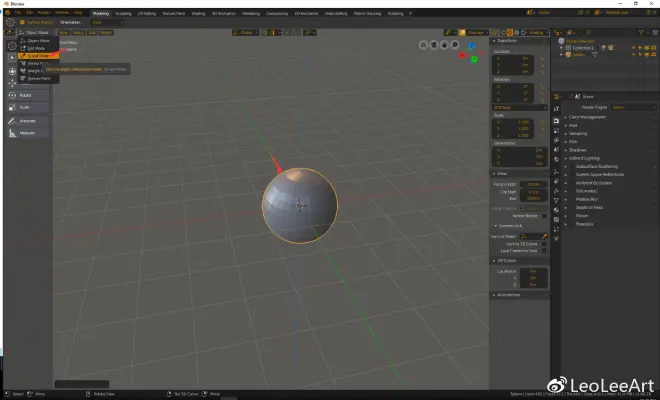Open the Object Mode dropdown header
Viewport: 660px width, 400px height.
click(35, 32)
